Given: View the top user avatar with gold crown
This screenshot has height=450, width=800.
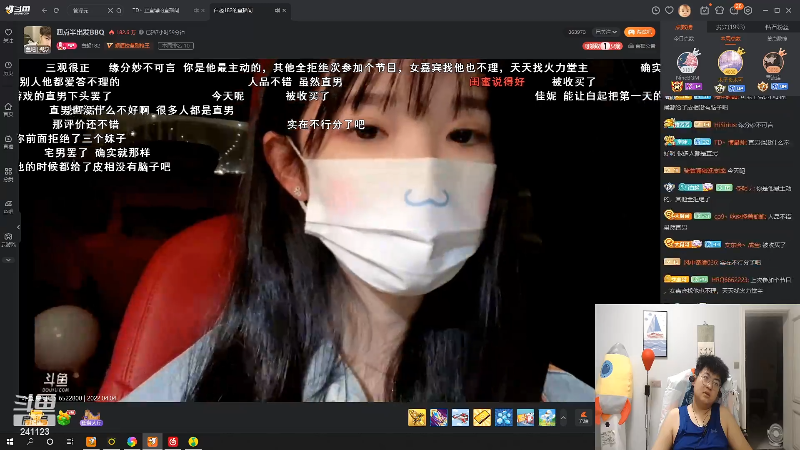Looking at the screenshot, I should (x=730, y=61).
